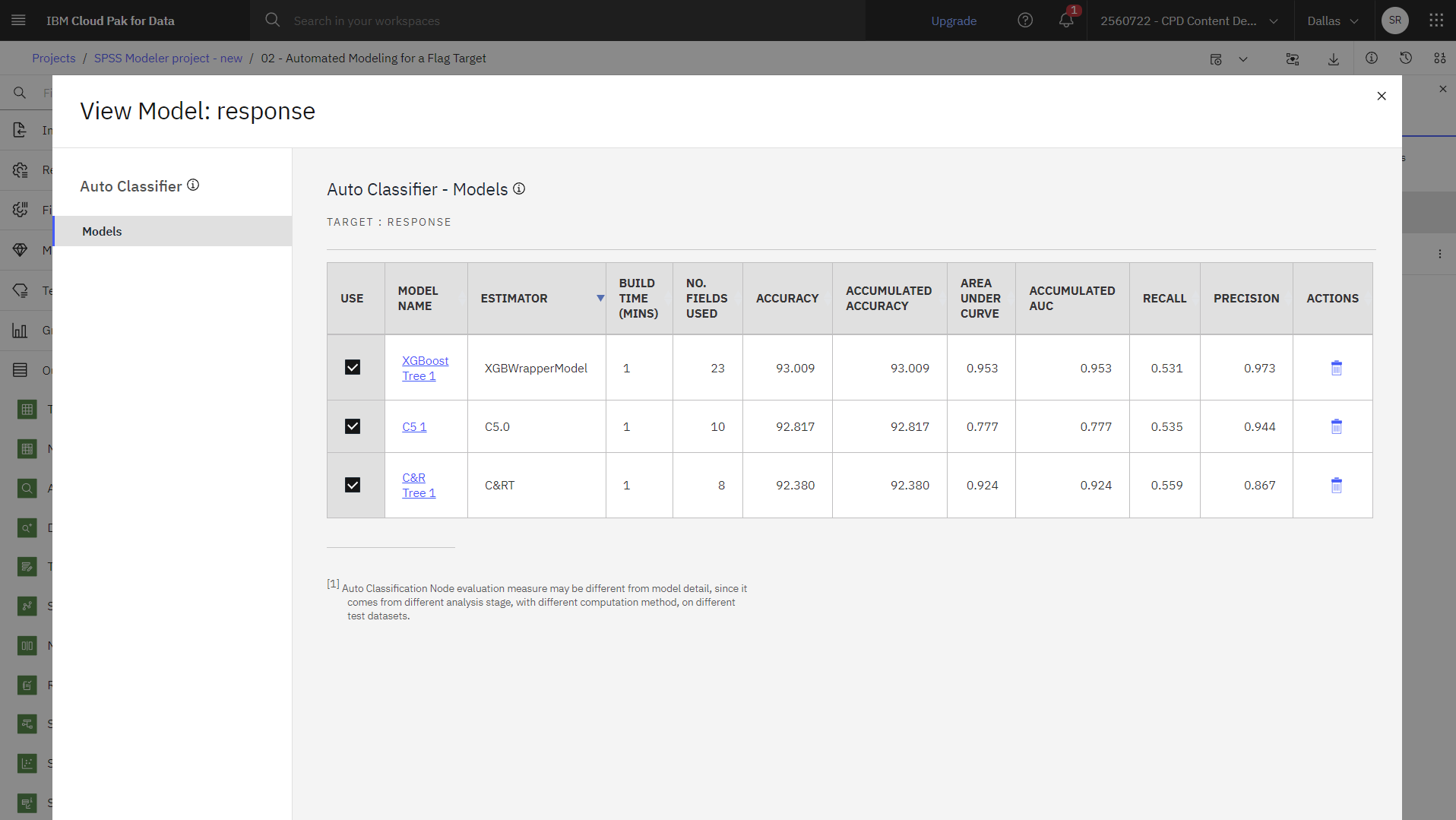Open the Field Operations gear icon
Screen dimensions: 1456x820
[21, 210]
